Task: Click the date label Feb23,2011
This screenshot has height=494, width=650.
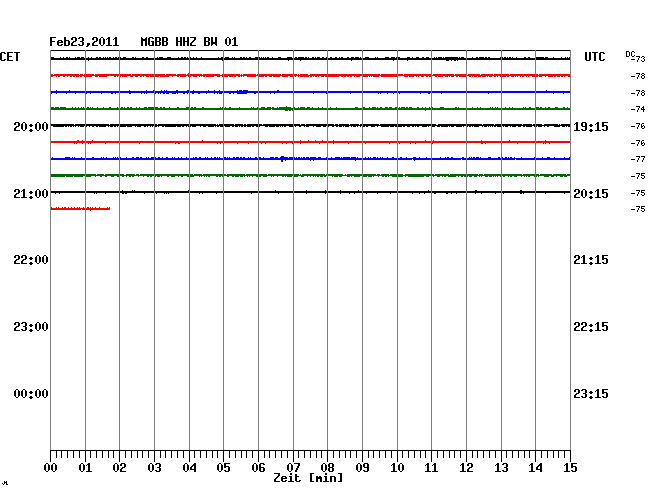Action: [84, 42]
